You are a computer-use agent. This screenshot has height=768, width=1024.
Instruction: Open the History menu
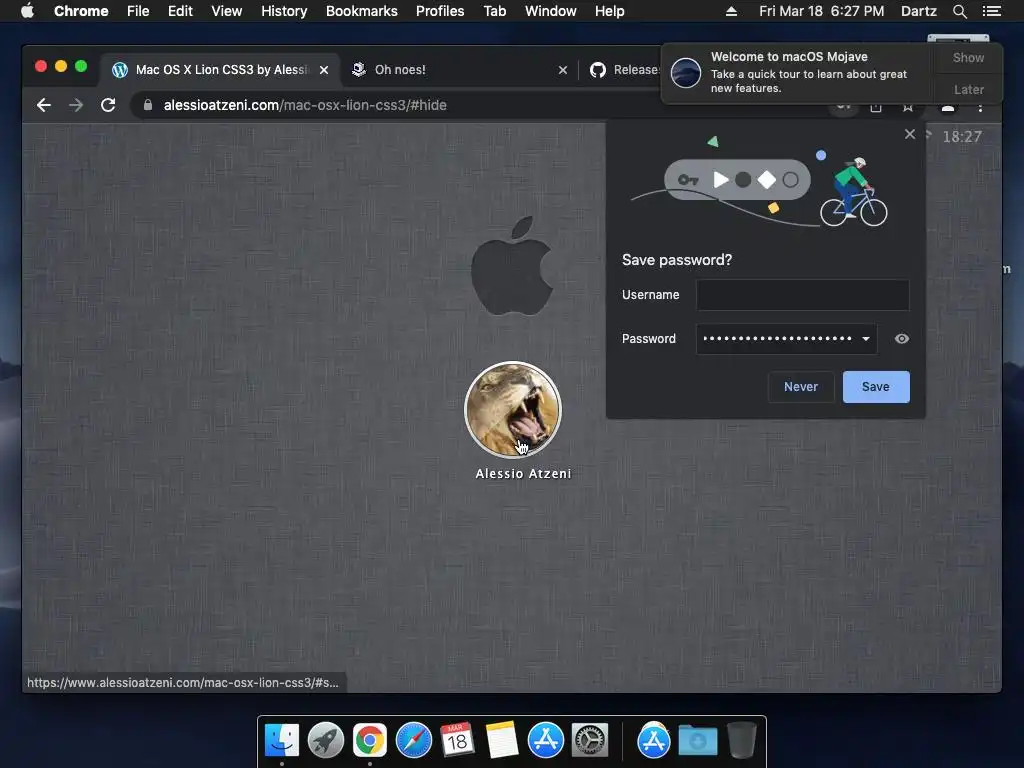(x=284, y=11)
